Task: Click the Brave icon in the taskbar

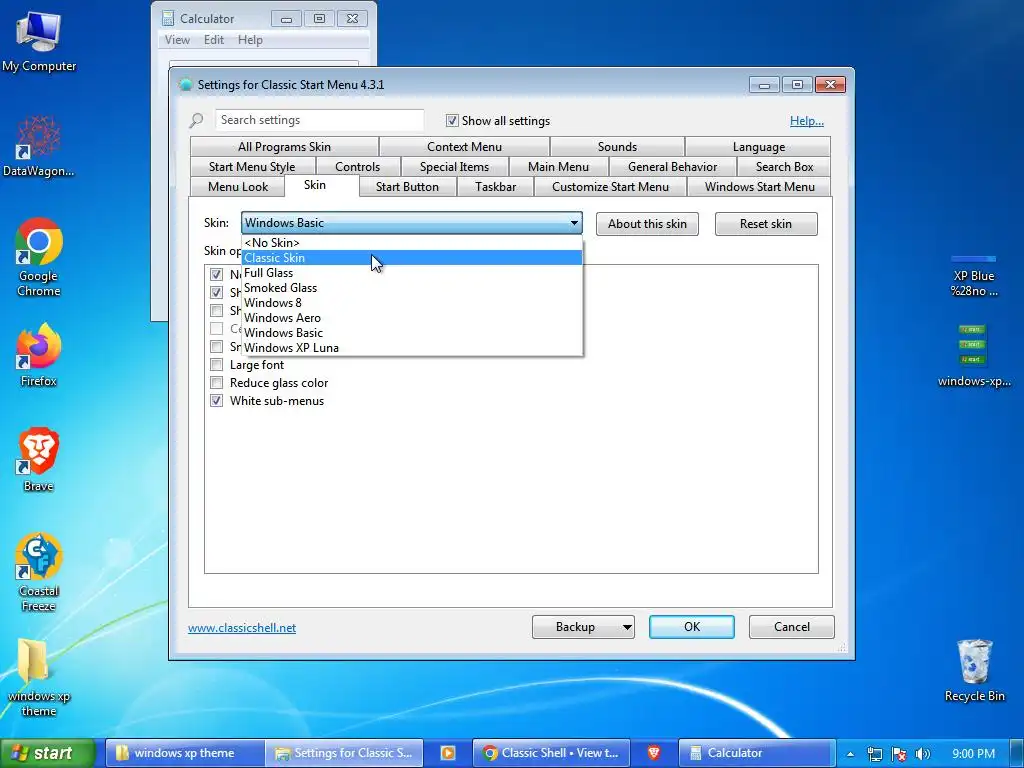Action: [654, 752]
